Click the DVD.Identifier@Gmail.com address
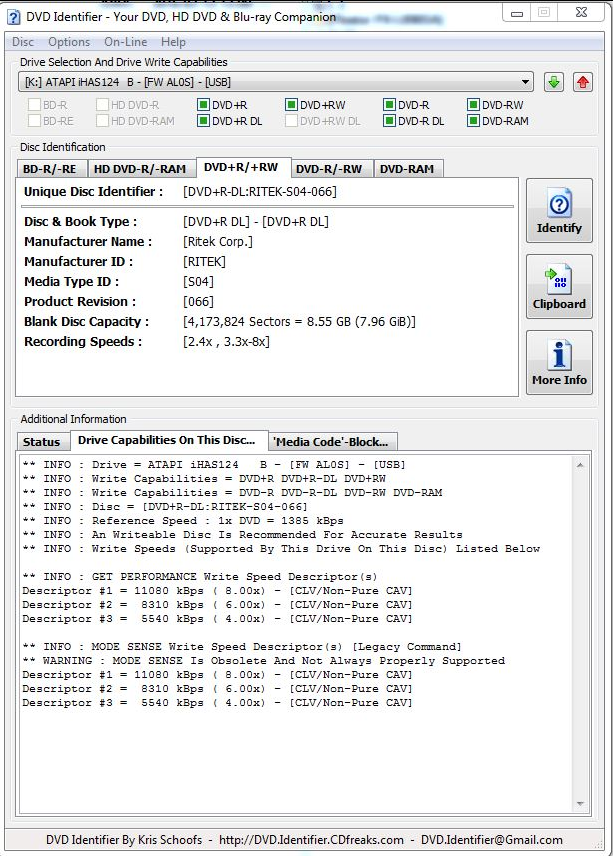This screenshot has width=613, height=856. [492, 840]
